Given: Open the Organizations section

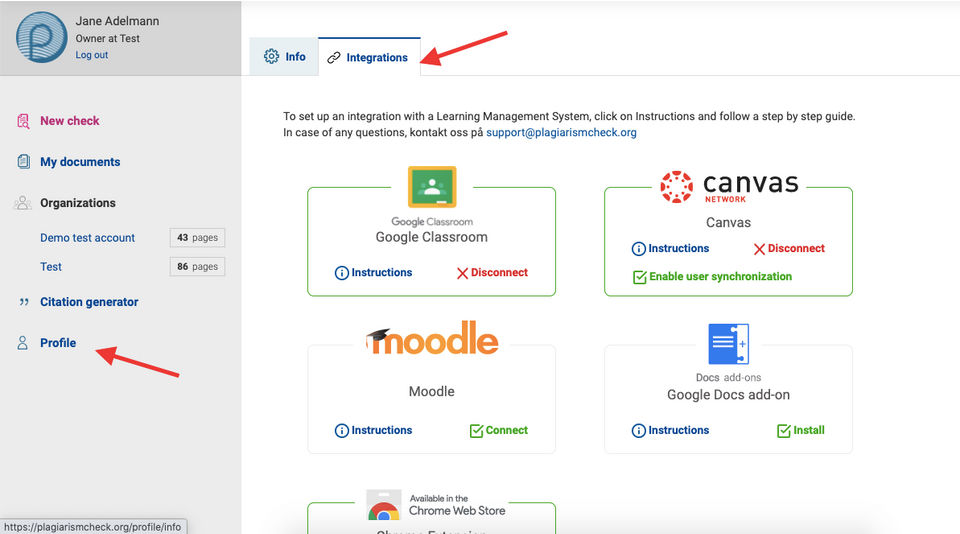Looking at the screenshot, I should coord(78,203).
